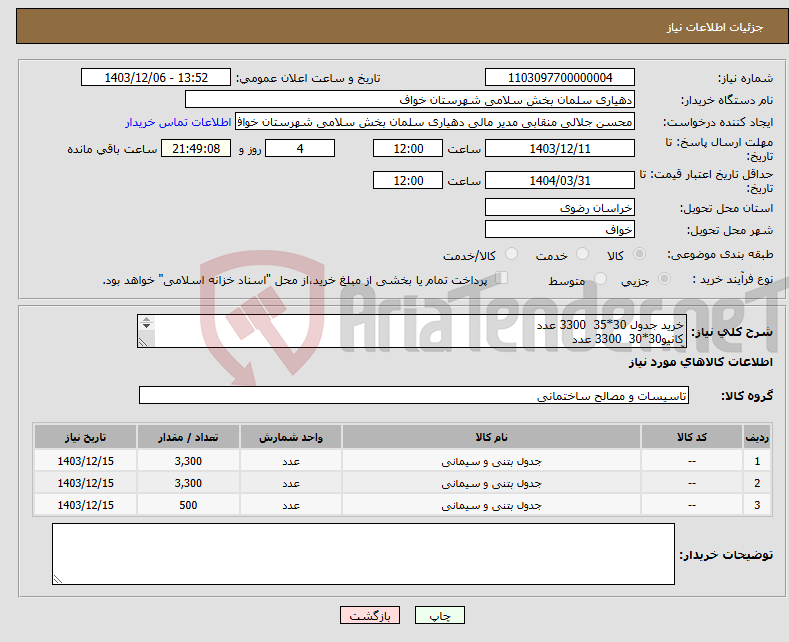Click the quantity 3,300 in row 1
Image resolution: width=789 pixels, height=642 pixels.
pyautogui.click(x=188, y=461)
